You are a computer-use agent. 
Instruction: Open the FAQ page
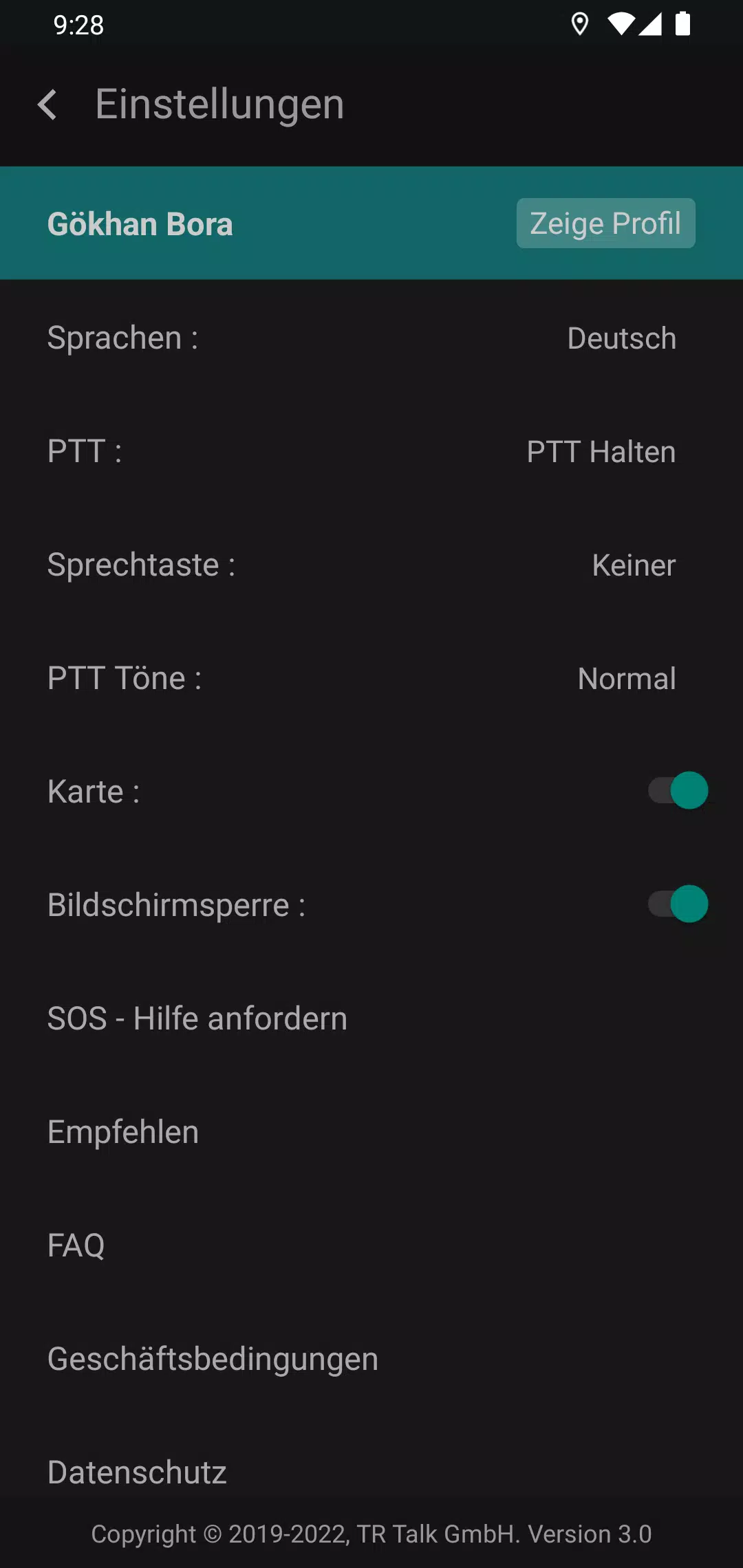pos(371,1245)
